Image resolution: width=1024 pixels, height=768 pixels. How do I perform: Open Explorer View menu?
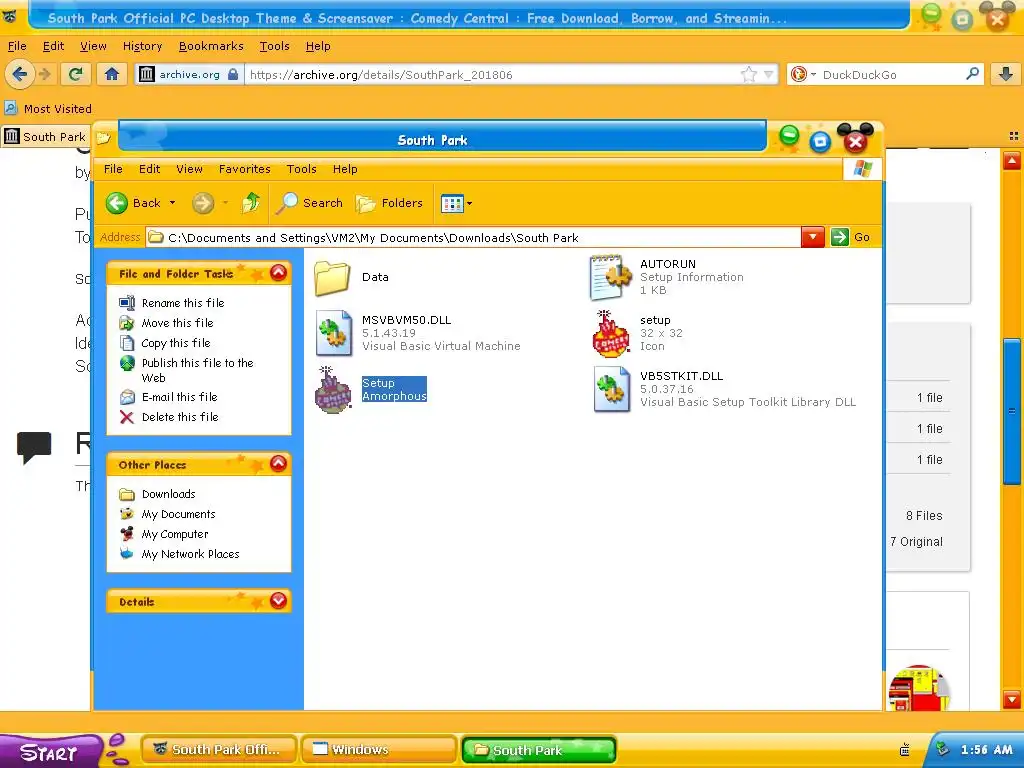point(189,169)
